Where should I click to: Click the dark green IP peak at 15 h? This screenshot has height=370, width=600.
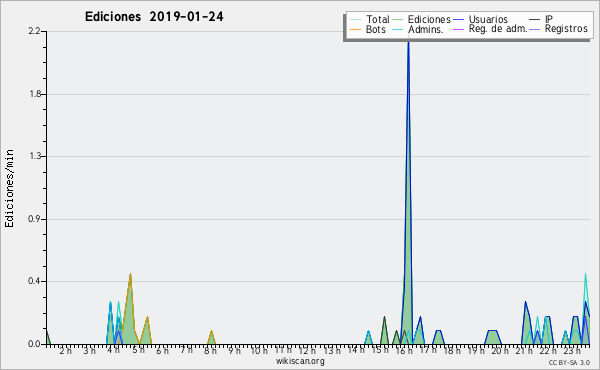tap(385, 330)
